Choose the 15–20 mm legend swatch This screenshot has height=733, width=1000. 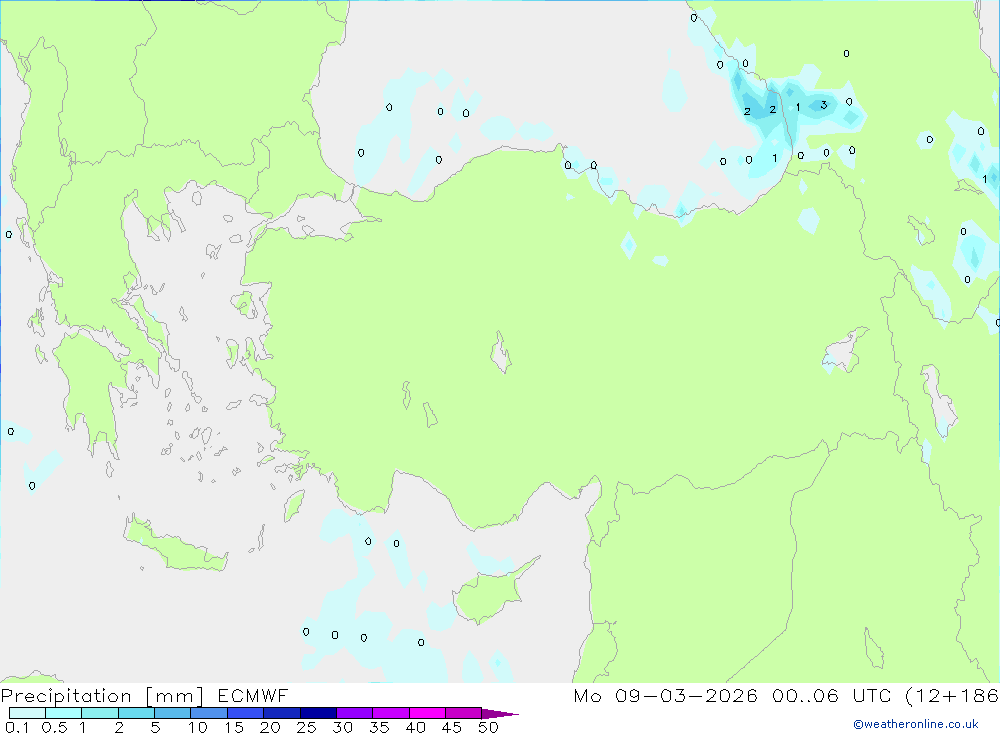pyautogui.click(x=246, y=713)
